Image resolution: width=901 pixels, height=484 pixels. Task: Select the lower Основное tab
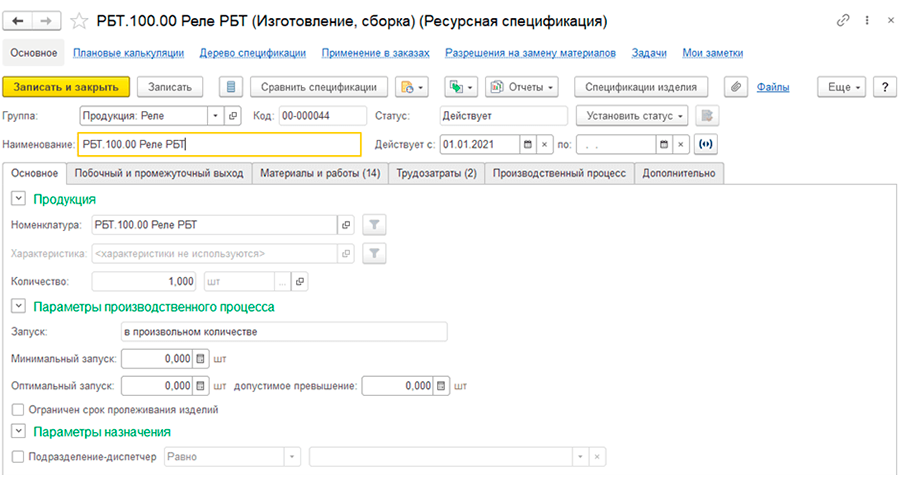click(34, 173)
